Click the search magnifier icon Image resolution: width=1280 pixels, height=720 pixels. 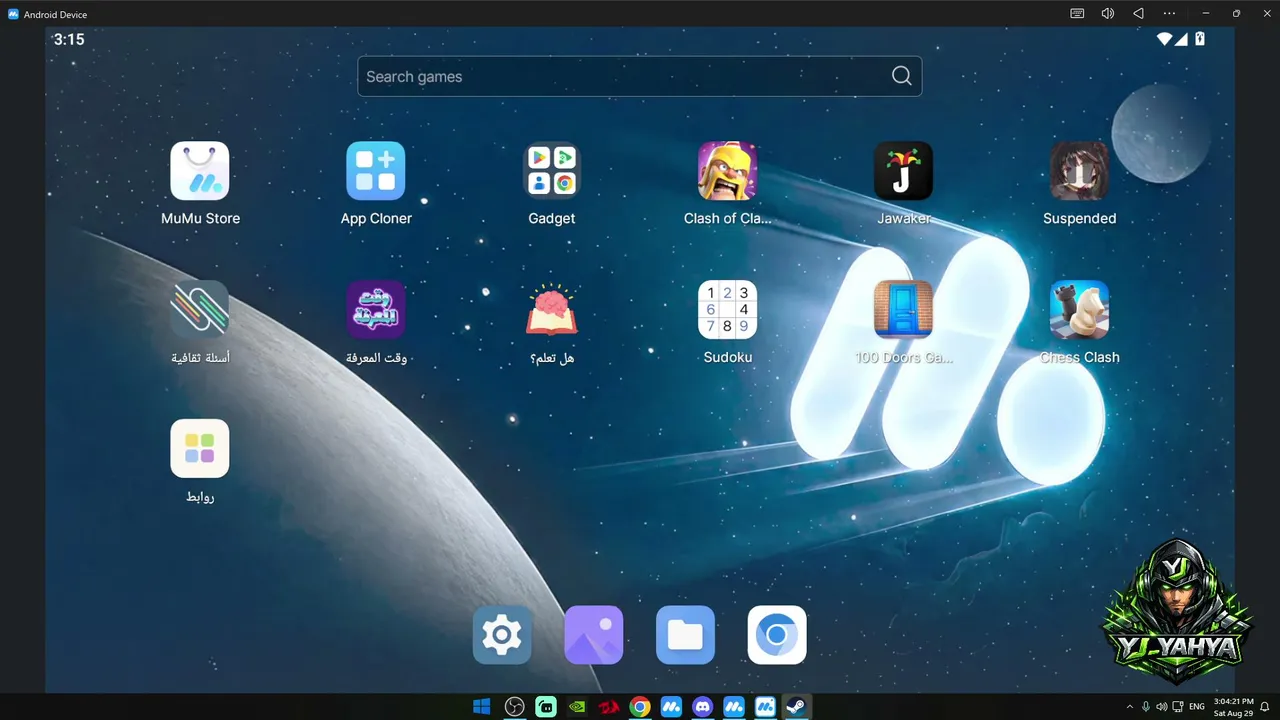[x=901, y=77]
